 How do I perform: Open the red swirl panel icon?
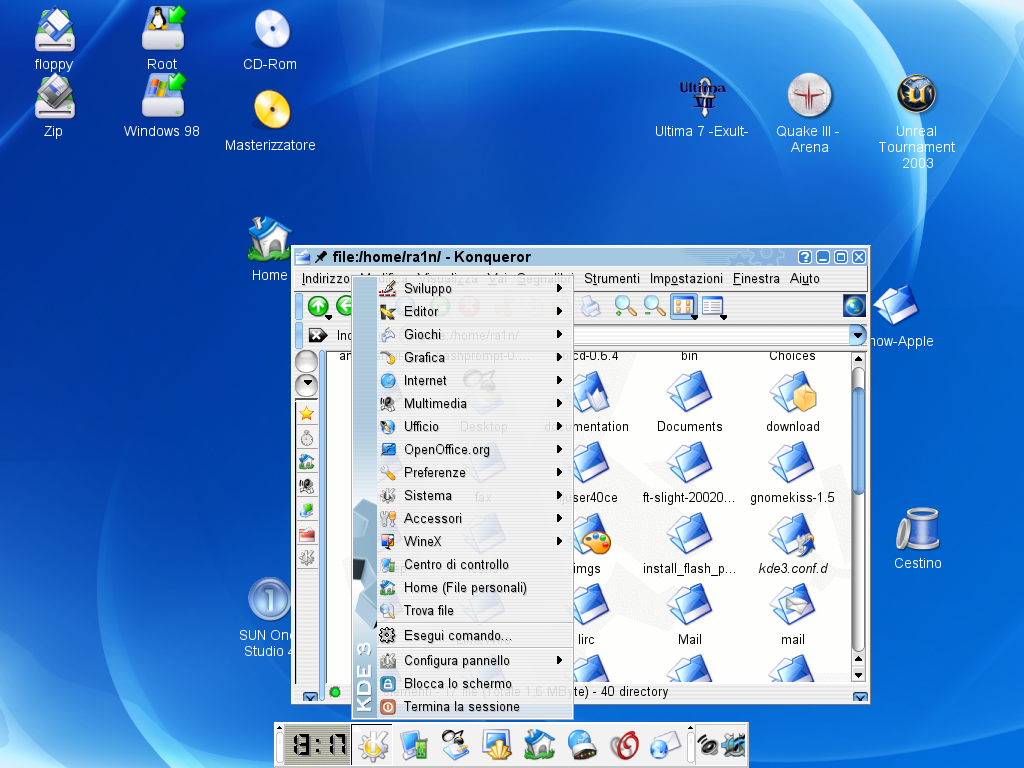(x=624, y=745)
